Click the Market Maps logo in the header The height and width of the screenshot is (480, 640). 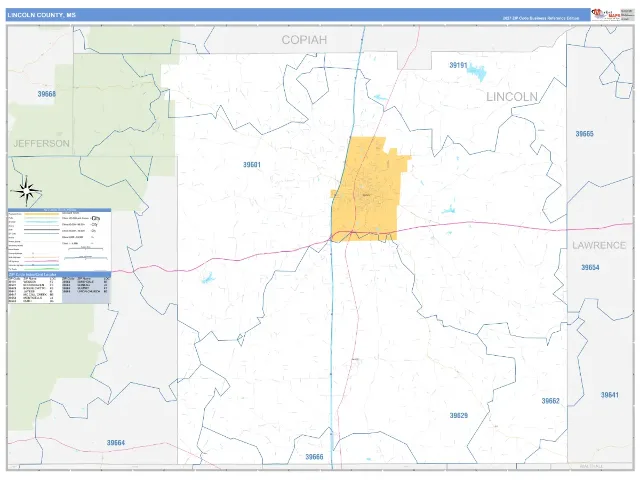(x=606, y=15)
